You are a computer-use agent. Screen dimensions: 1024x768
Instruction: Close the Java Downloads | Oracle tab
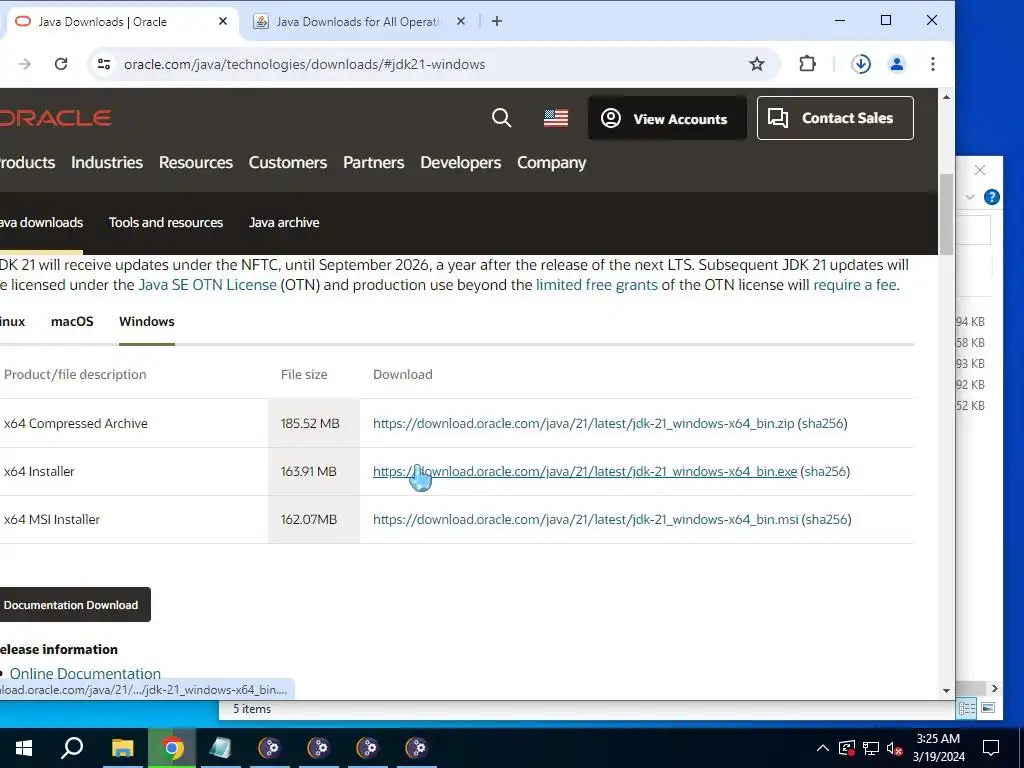click(223, 22)
